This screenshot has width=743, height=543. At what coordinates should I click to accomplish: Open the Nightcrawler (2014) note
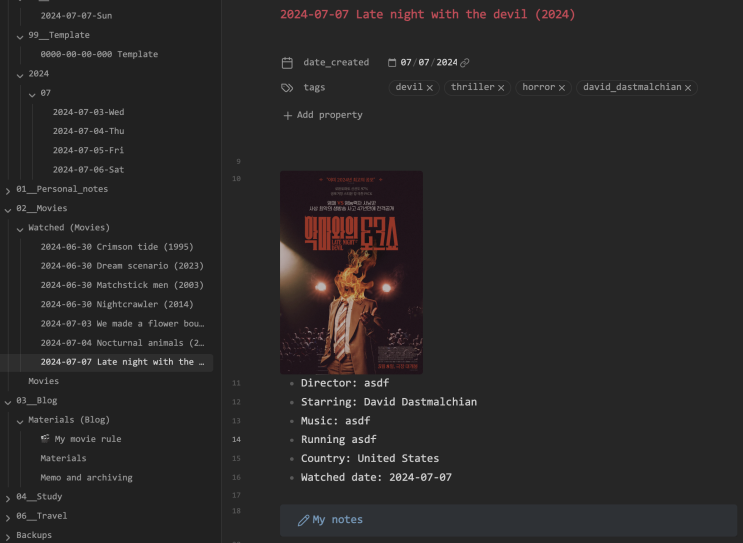coord(117,304)
